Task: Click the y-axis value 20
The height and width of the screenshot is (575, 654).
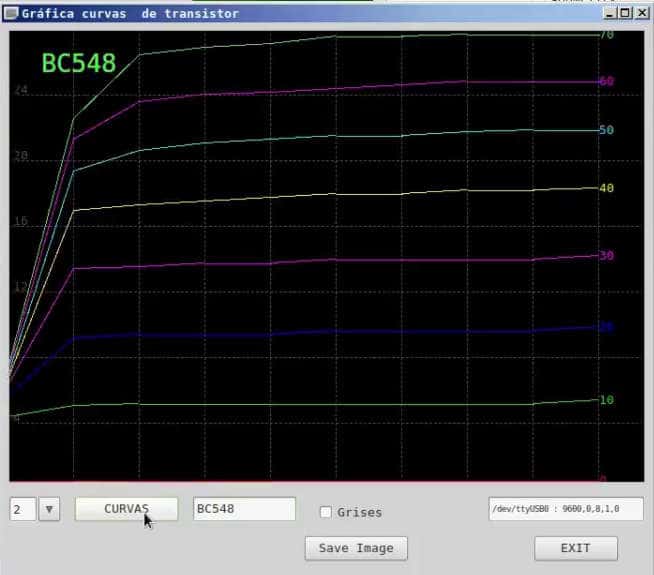Action: click(21, 156)
